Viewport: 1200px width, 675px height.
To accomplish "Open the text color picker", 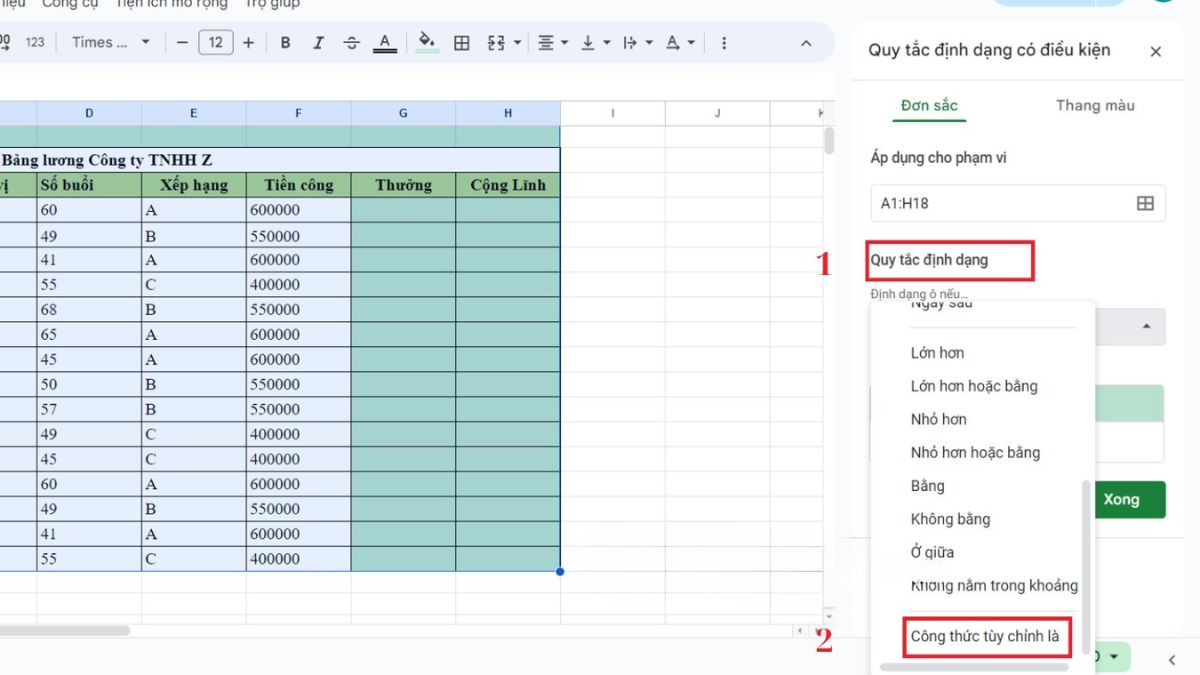I will 385,43.
